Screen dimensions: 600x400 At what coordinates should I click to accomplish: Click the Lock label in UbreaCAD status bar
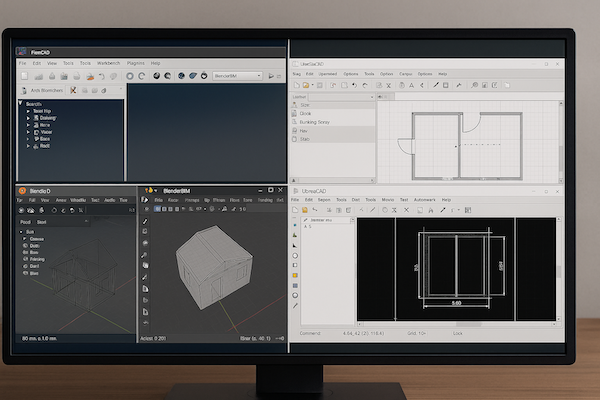tap(458, 333)
